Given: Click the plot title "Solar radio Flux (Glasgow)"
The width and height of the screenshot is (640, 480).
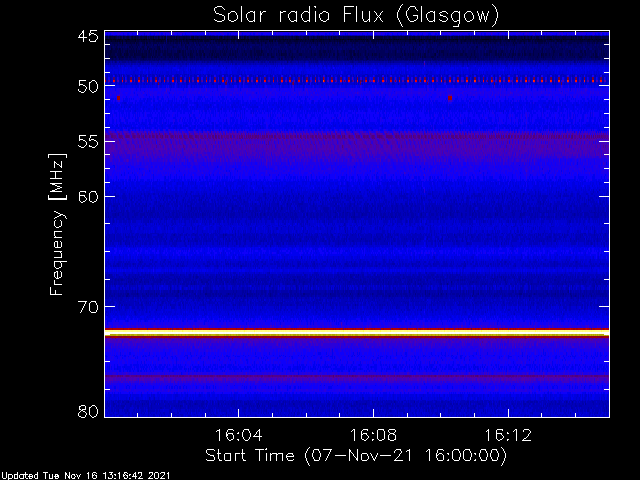Looking at the screenshot, I should 356,16.
